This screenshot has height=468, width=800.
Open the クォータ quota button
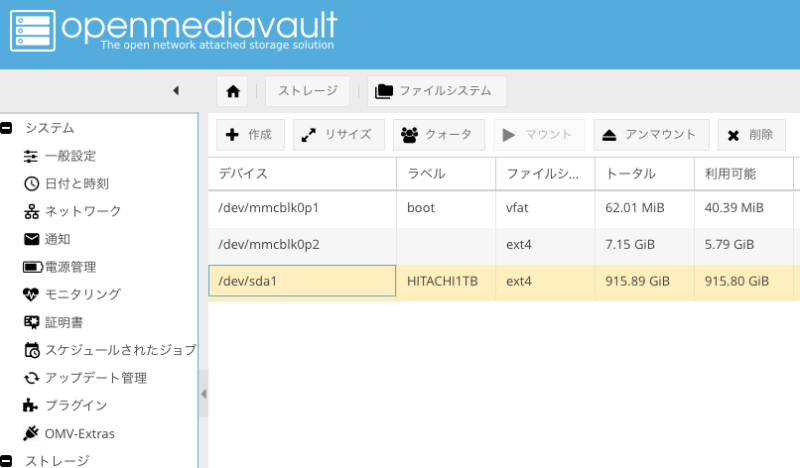(x=438, y=135)
